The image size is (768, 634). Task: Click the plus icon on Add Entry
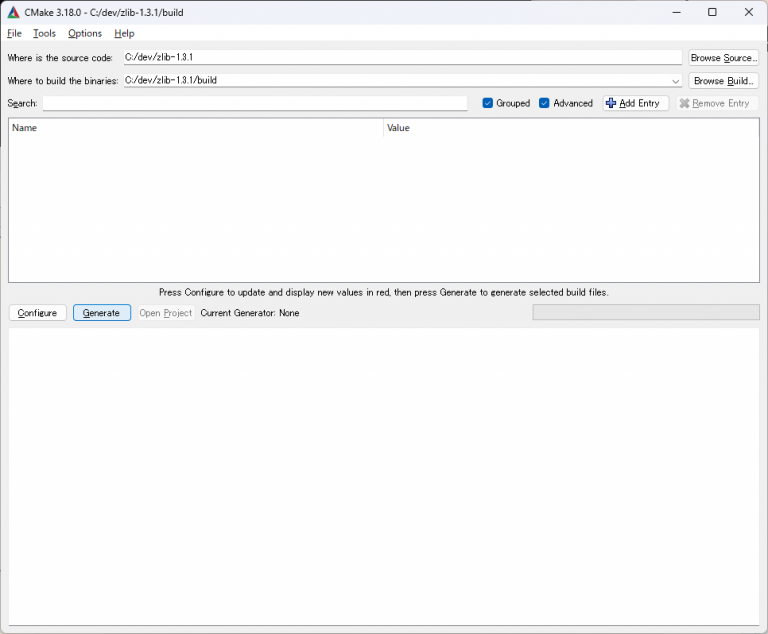point(611,103)
